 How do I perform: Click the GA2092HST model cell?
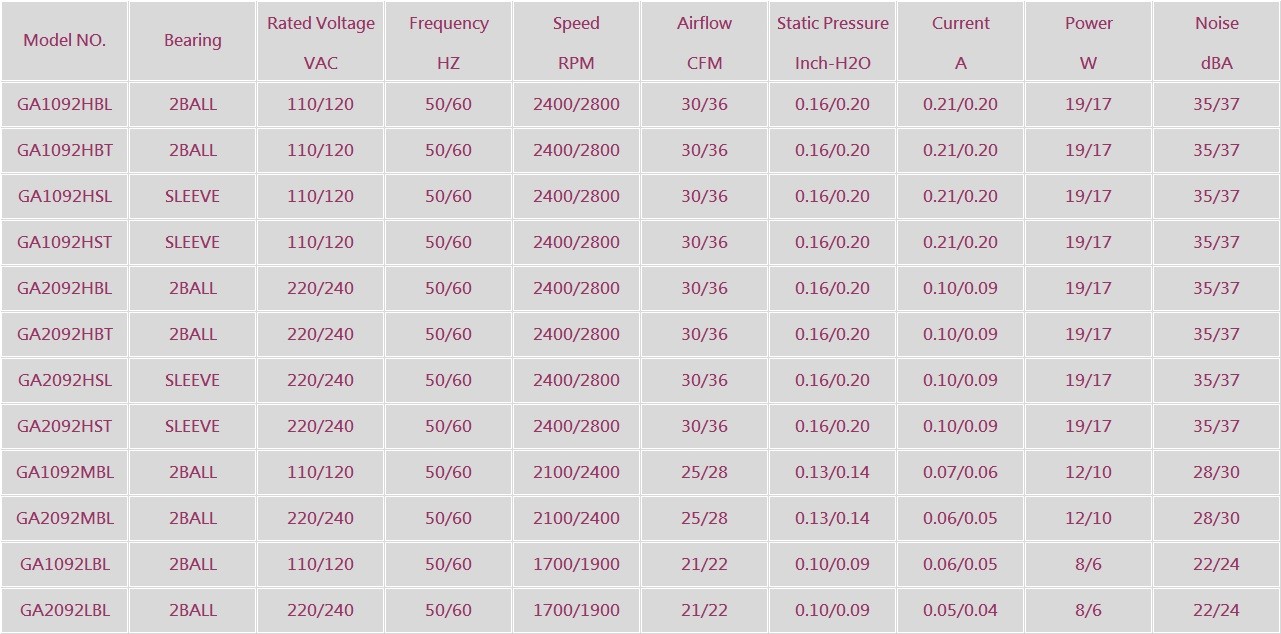coord(65,426)
